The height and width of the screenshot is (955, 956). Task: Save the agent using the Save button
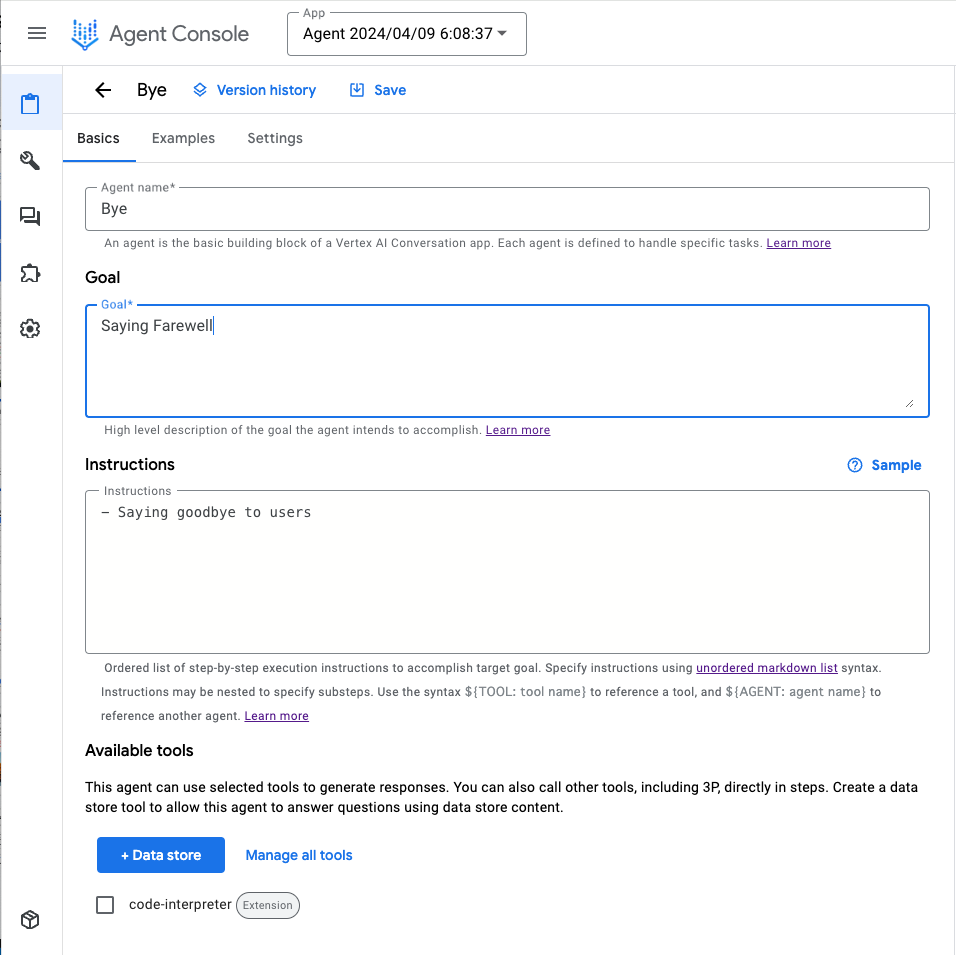377,90
